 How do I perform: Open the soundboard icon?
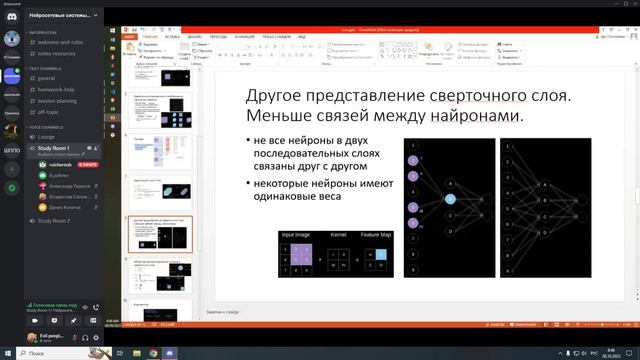point(93,321)
